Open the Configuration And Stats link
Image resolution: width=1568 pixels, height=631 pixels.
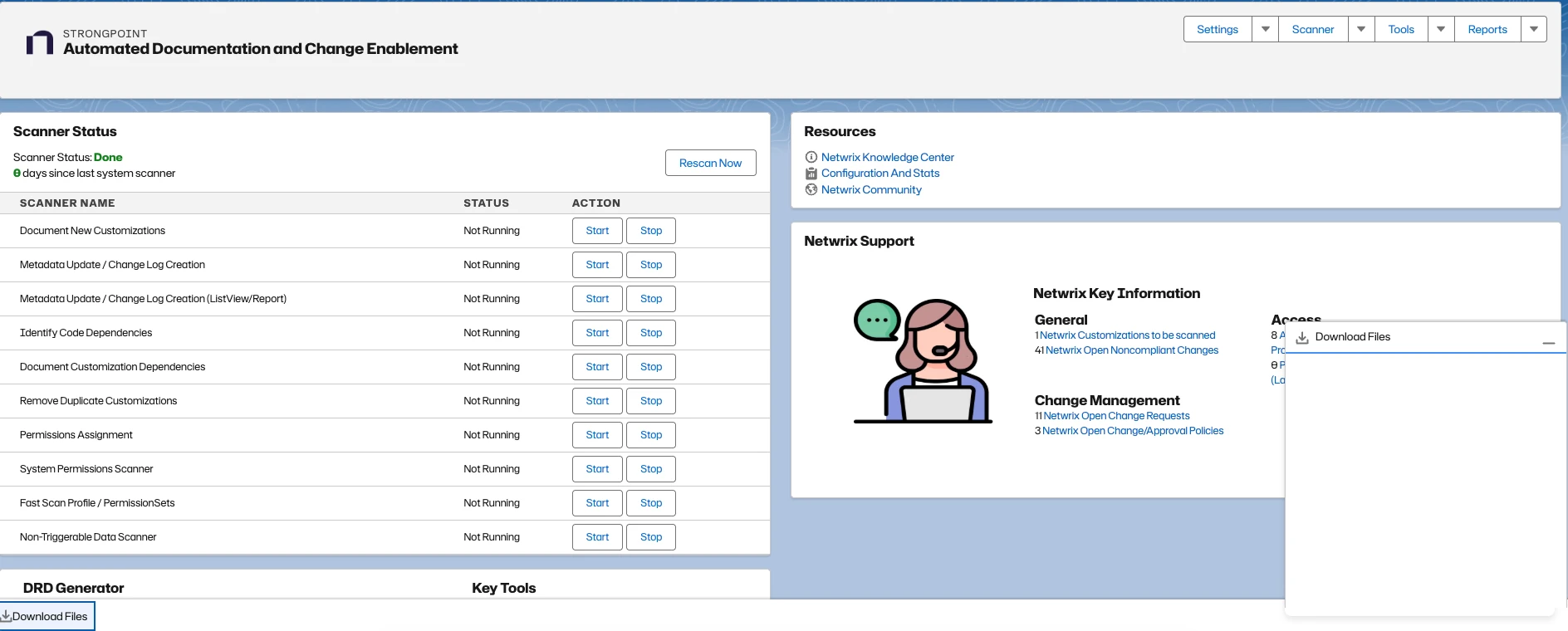880,174
